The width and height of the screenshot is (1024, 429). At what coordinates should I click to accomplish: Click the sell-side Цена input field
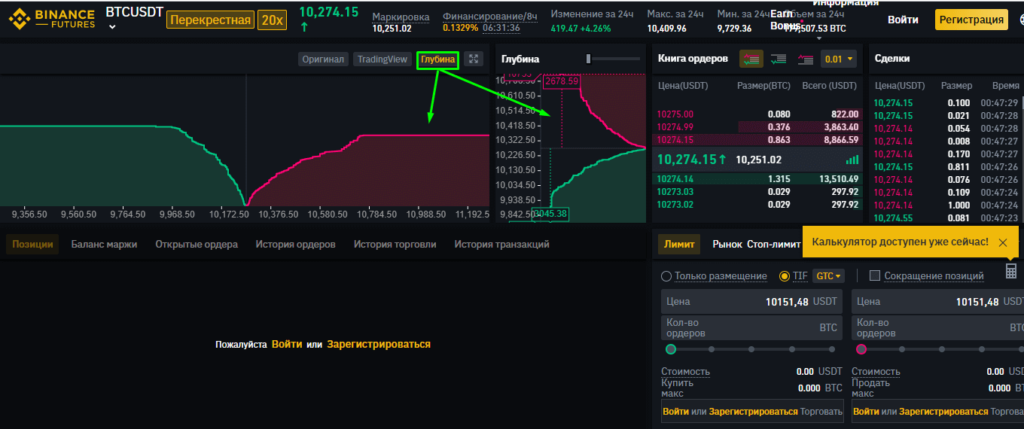[x=938, y=302]
